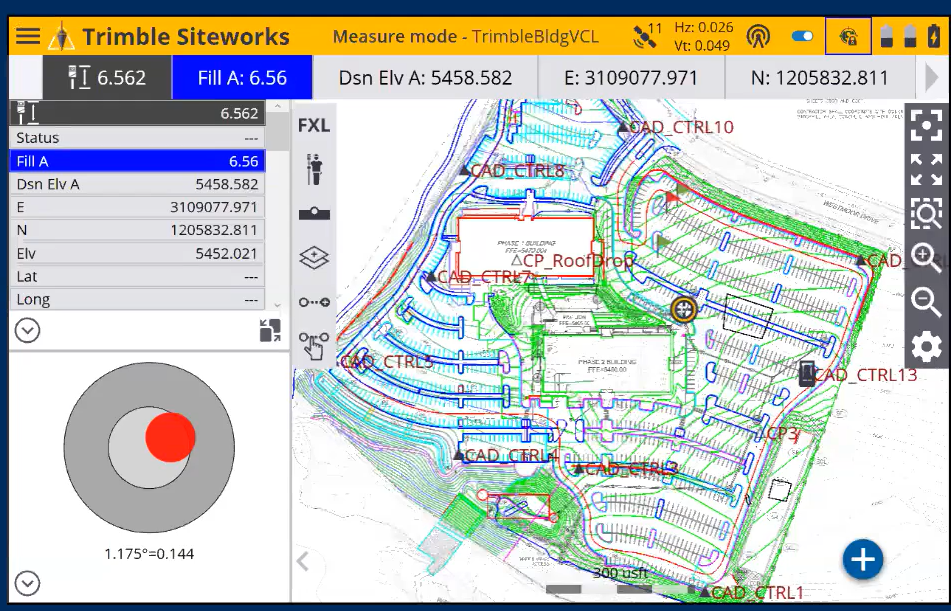951x611 pixels.
Task: Tap the current position marker on map
Action: [x=684, y=309]
